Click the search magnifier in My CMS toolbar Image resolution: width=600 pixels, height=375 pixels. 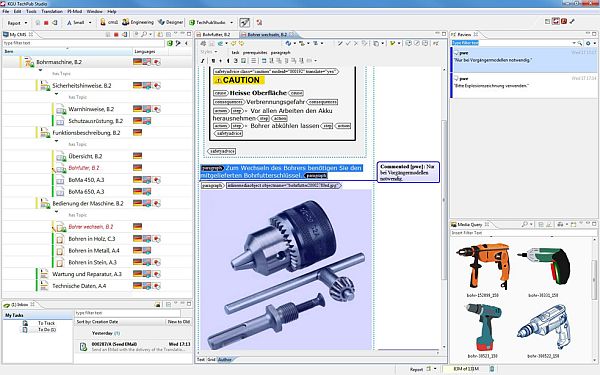[x=143, y=34]
